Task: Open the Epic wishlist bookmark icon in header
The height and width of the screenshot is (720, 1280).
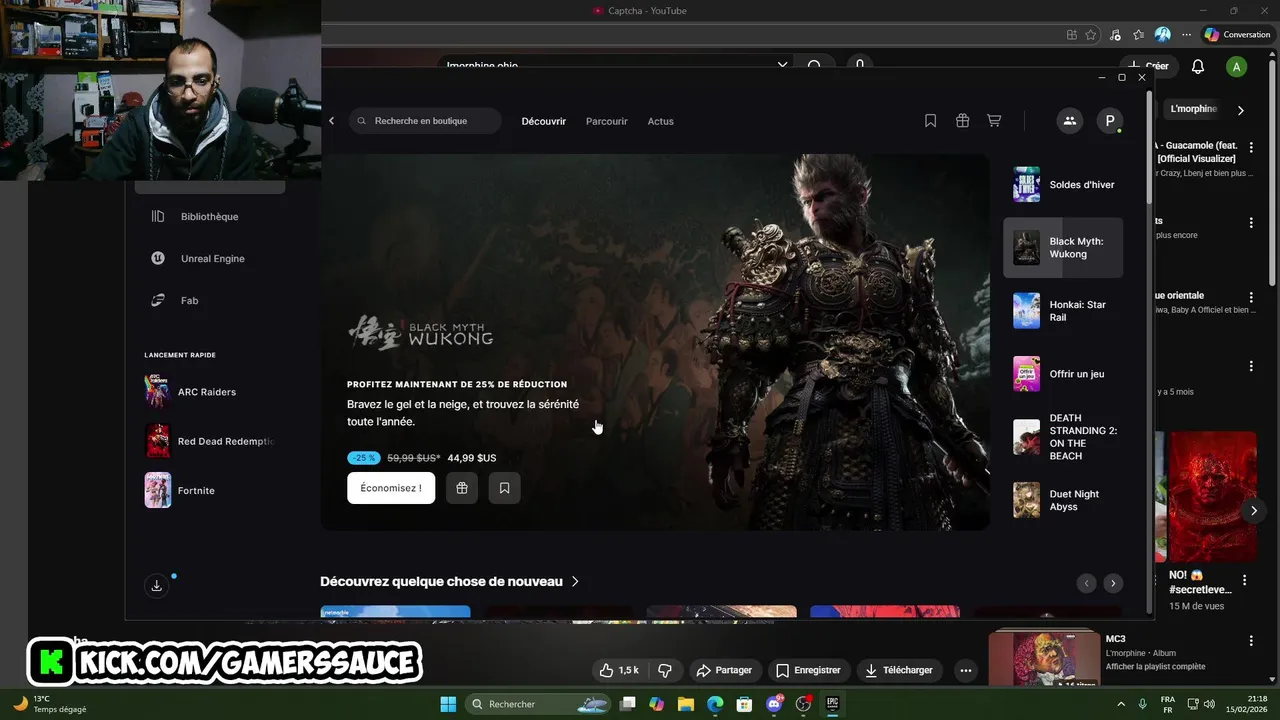Action: pos(931,121)
